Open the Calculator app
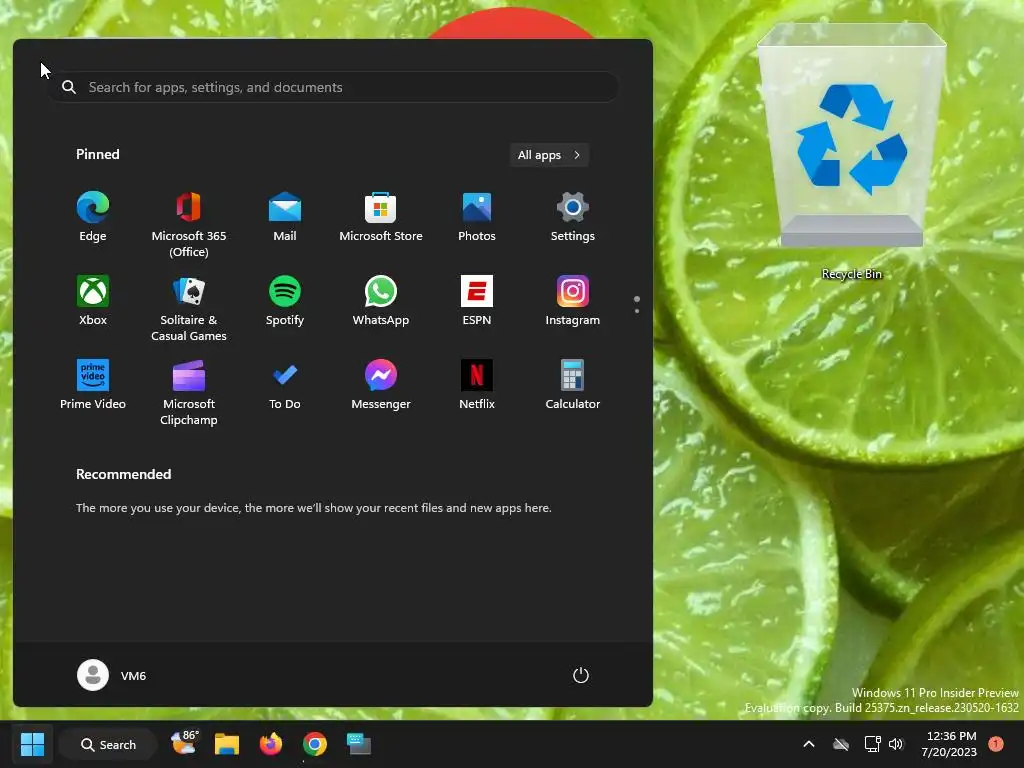Viewport: 1024px width, 768px height. tap(573, 385)
